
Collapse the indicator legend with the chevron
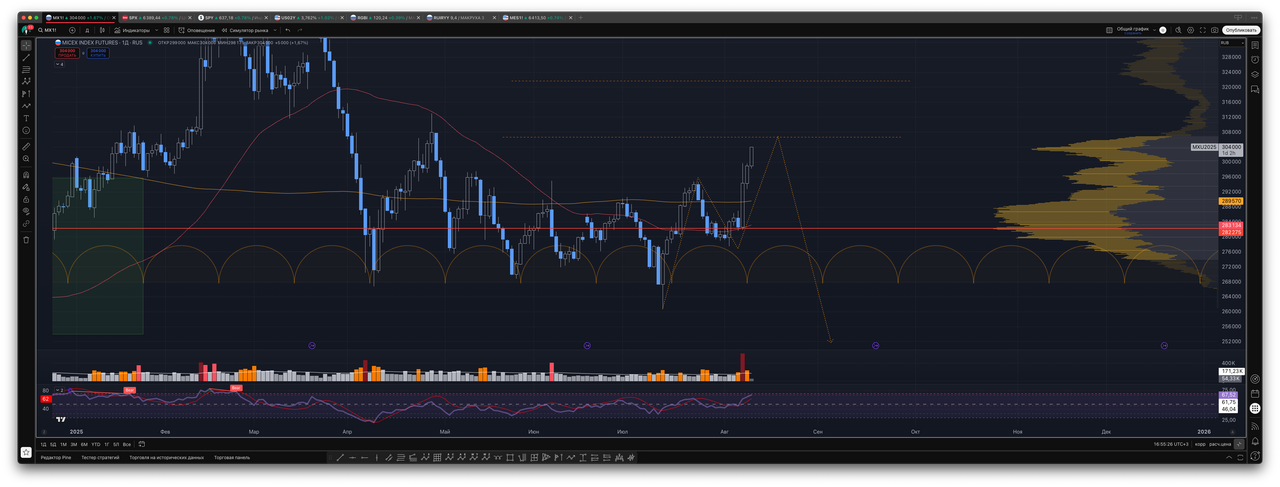58,64
